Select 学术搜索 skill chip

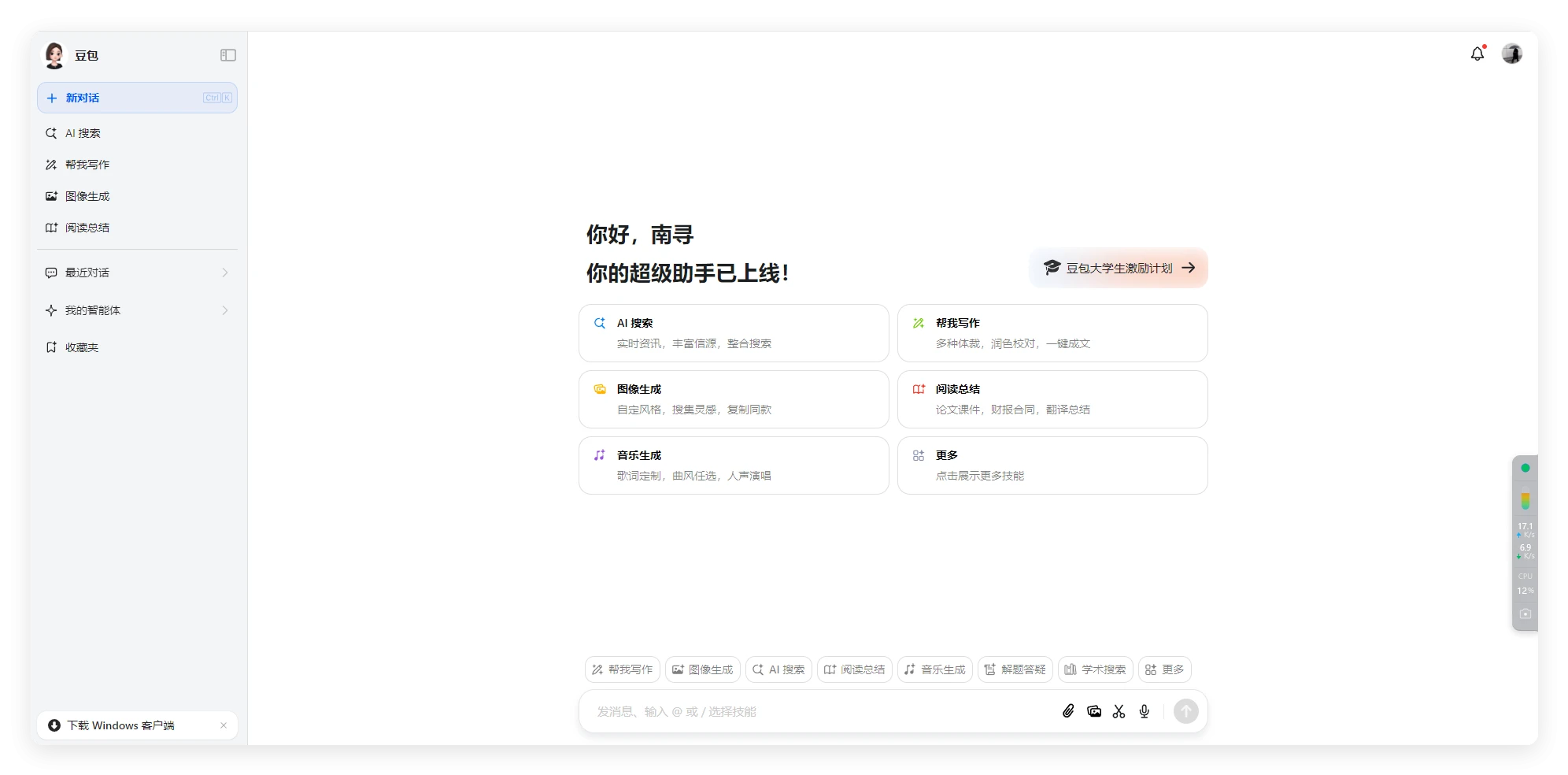tap(1096, 669)
